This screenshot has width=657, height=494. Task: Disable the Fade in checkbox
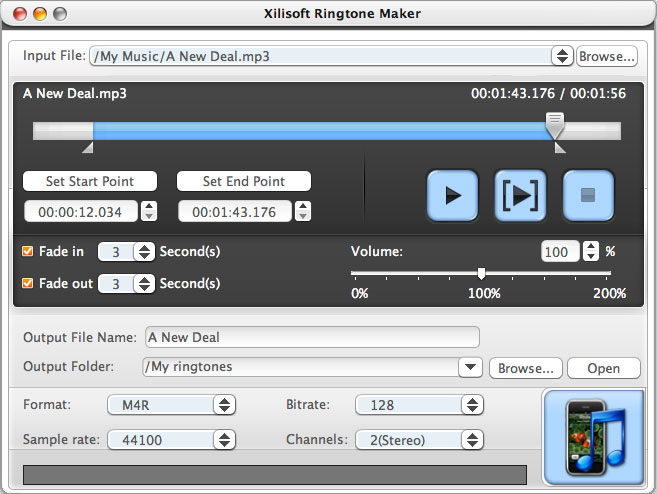(28, 252)
